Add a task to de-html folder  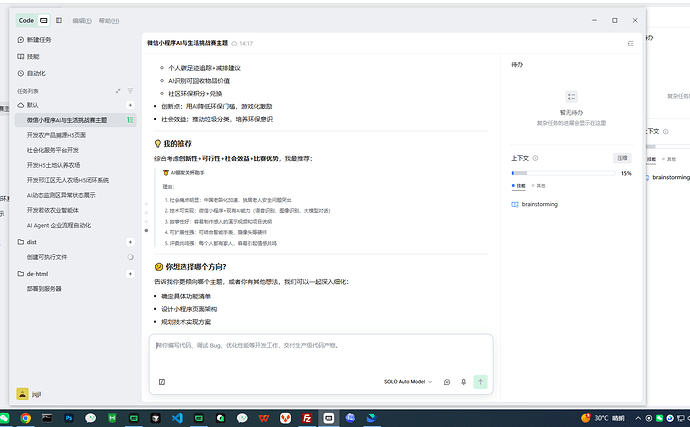pos(130,274)
